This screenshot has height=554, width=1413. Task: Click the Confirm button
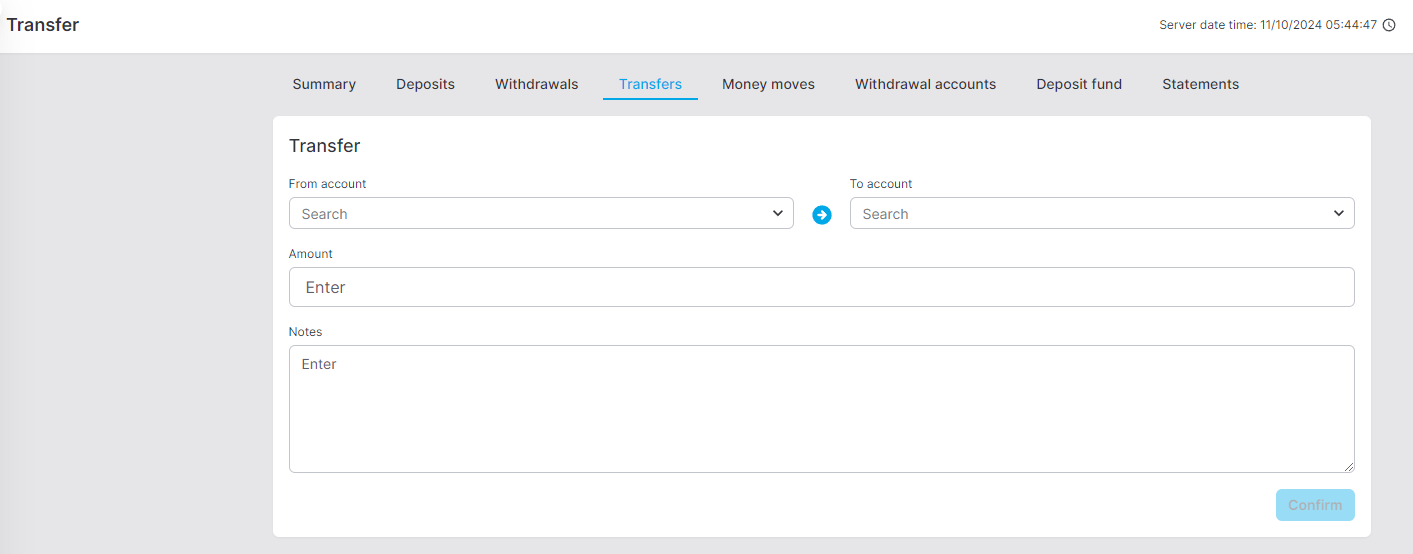pyautogui.click(x=1315, y=505)
